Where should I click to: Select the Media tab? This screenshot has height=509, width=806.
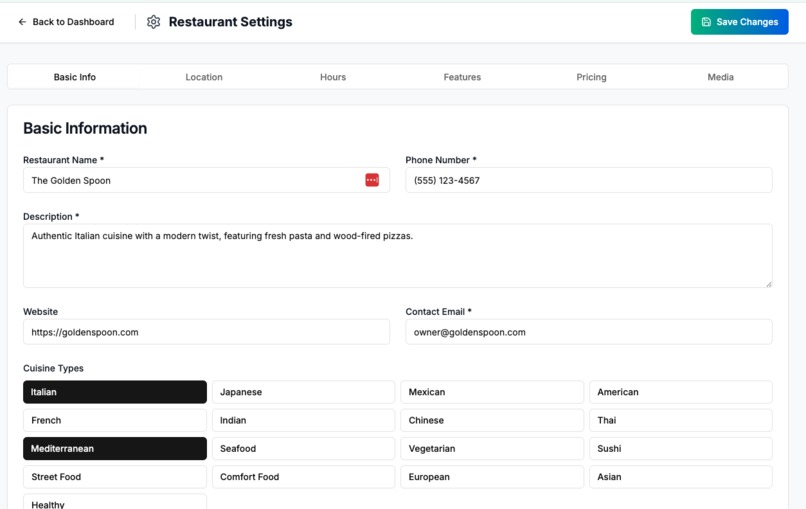click(720, 77)
